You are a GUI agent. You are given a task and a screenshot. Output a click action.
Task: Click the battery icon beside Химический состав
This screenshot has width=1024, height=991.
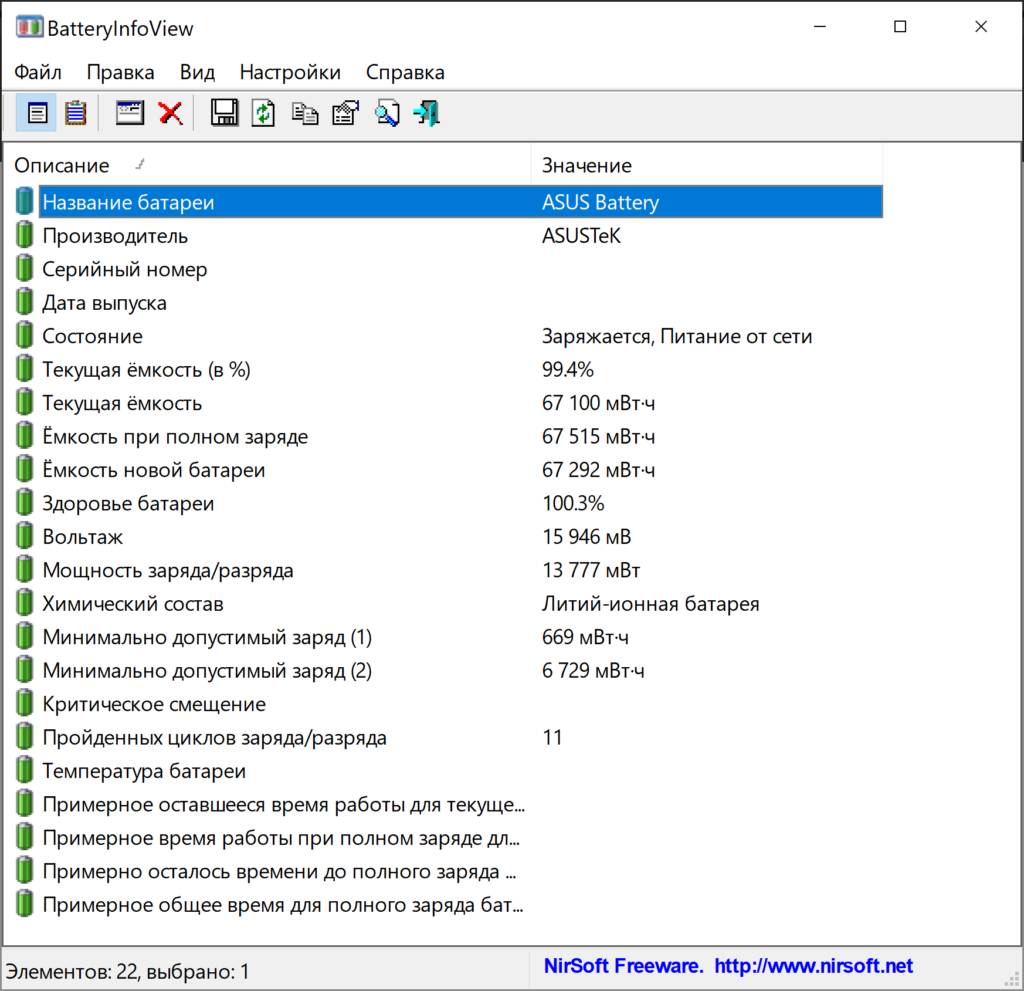click(x=24, y=604)
